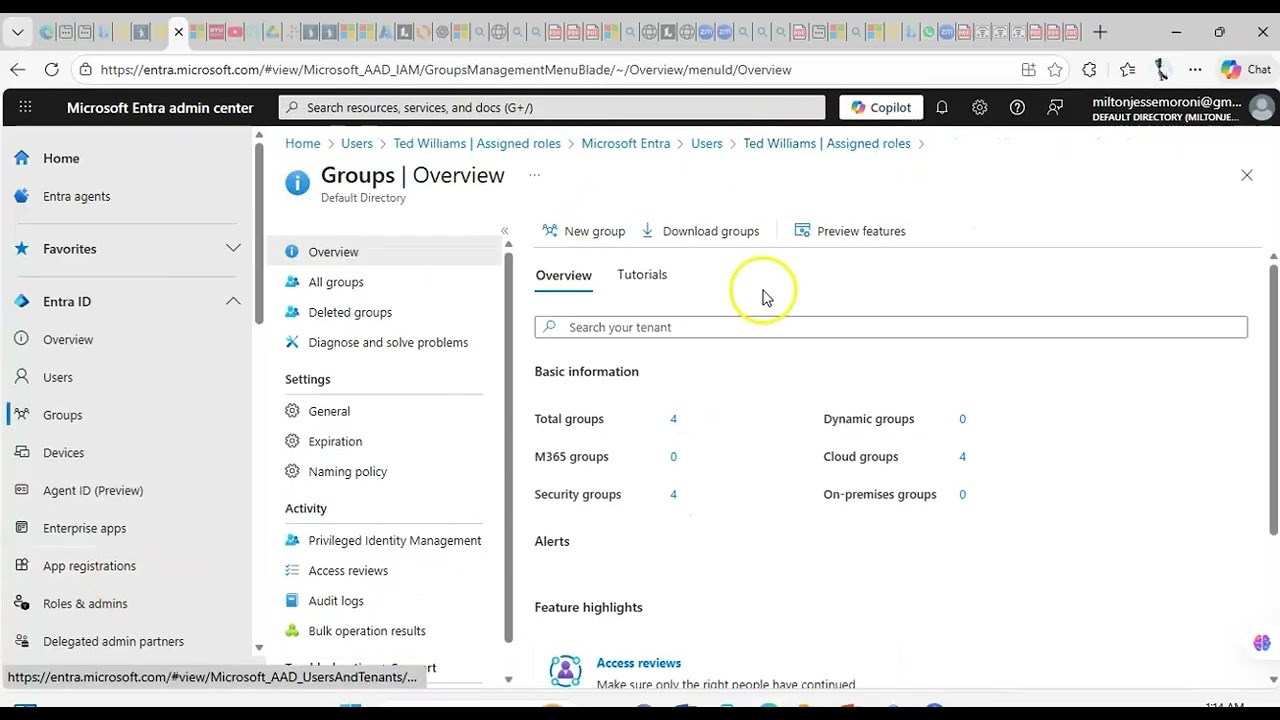Click the Security groups count 4

673,494
